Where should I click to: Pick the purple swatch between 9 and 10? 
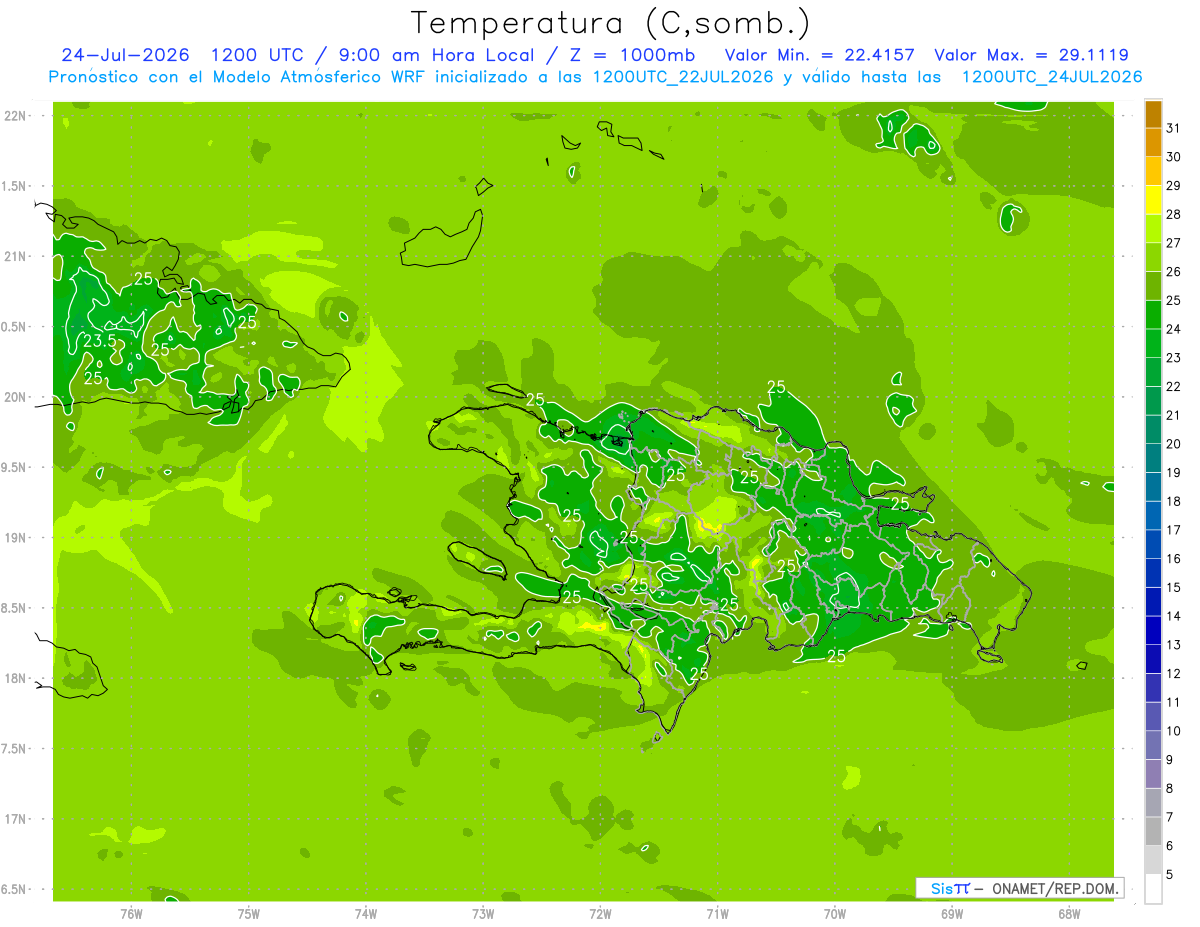[1153, 745]
